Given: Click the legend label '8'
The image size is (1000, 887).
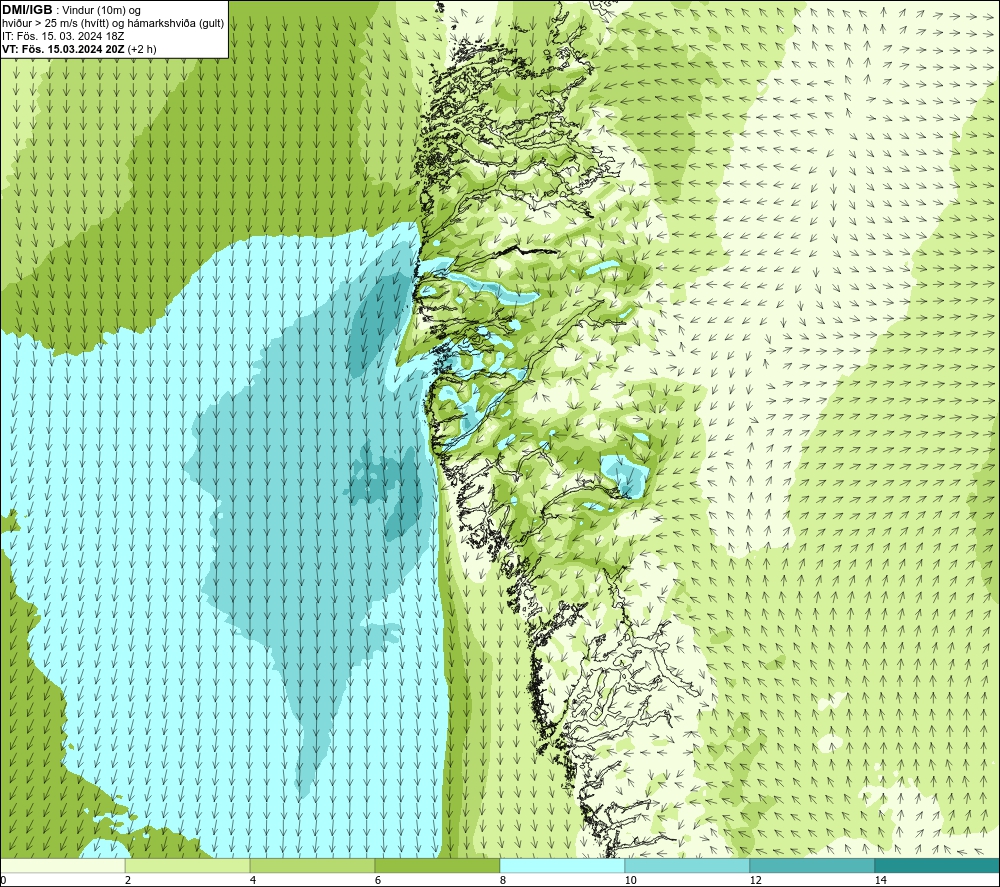Looking at the screenshot, I should pos(503,880).
